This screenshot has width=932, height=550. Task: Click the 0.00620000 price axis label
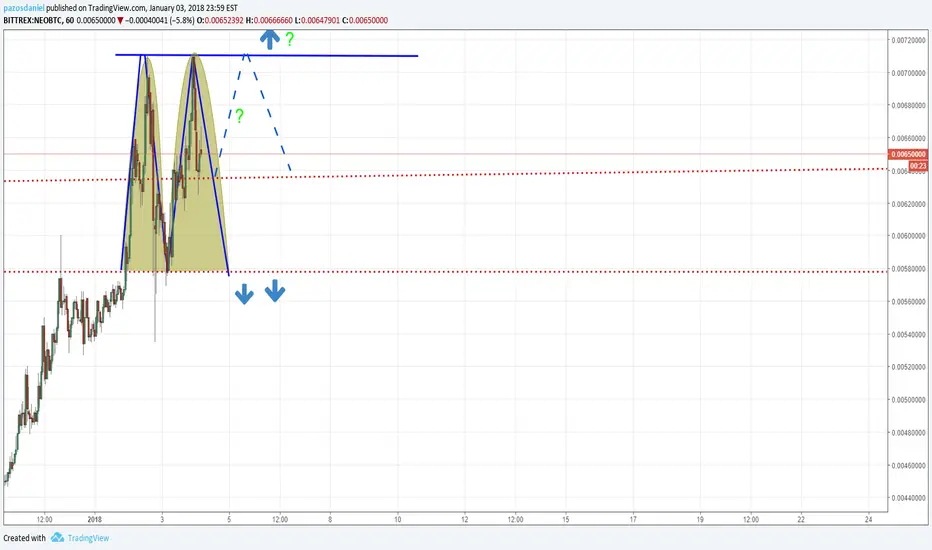pyautogui.click(x=908, y=204)
